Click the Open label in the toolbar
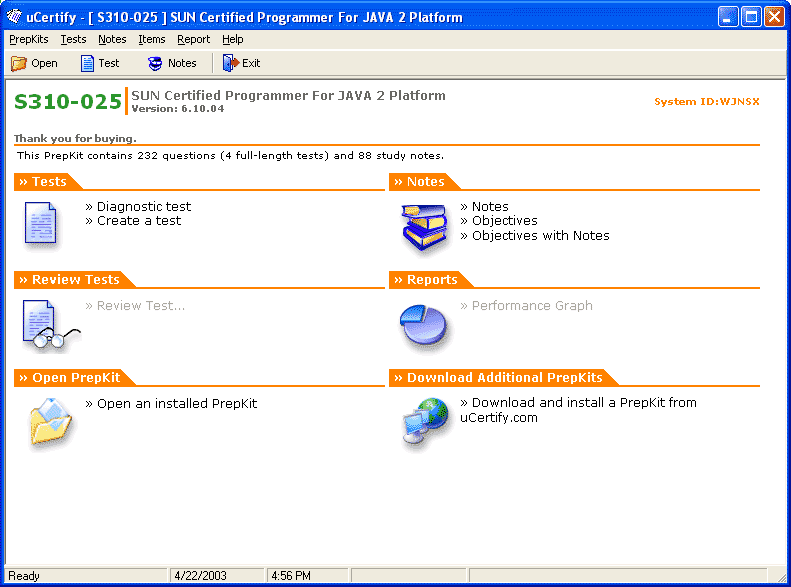Viewport: 791px width, 587px height. [x=44, y=64]
